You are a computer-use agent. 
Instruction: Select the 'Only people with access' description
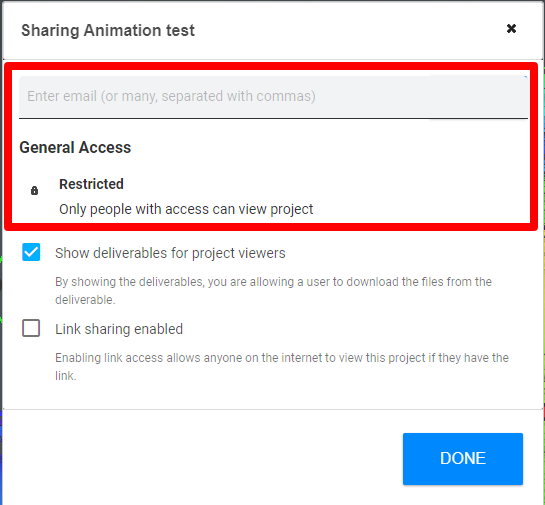(186, 209)
